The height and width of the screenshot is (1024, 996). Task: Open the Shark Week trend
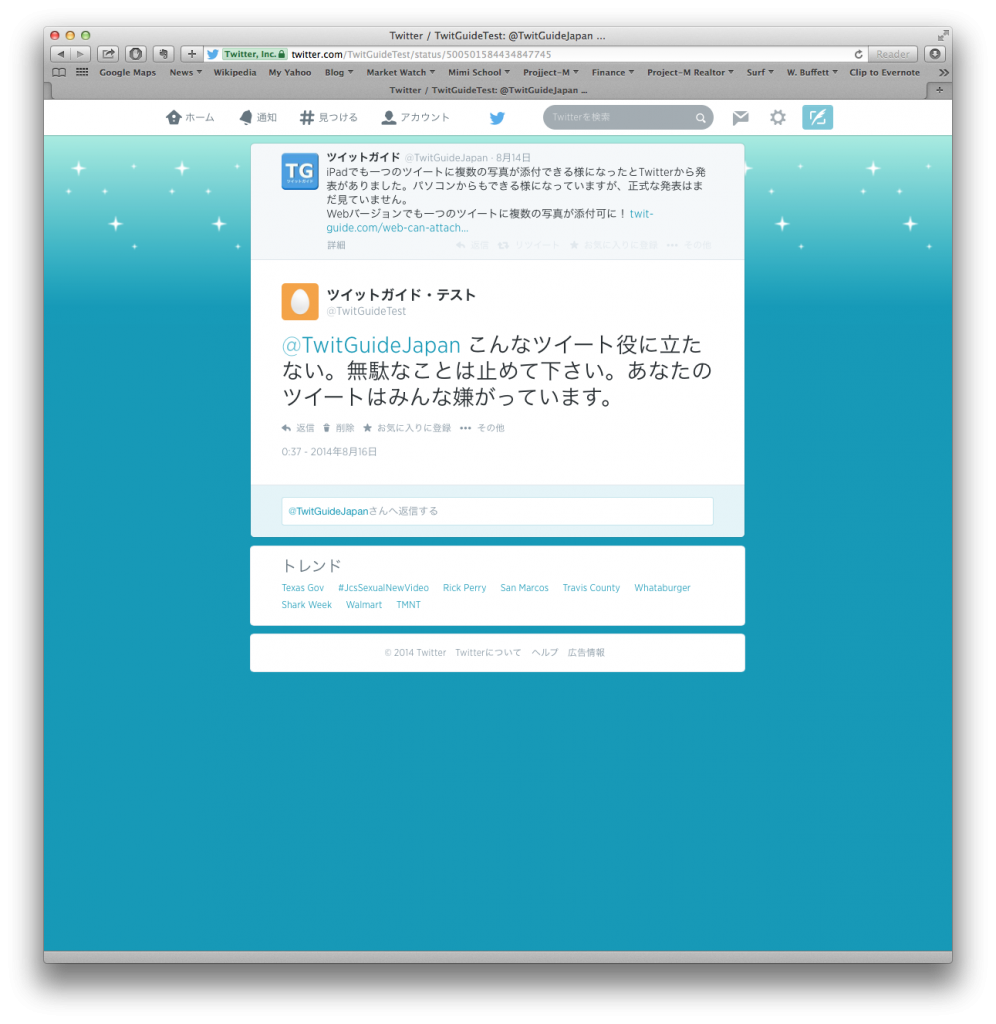306,605
